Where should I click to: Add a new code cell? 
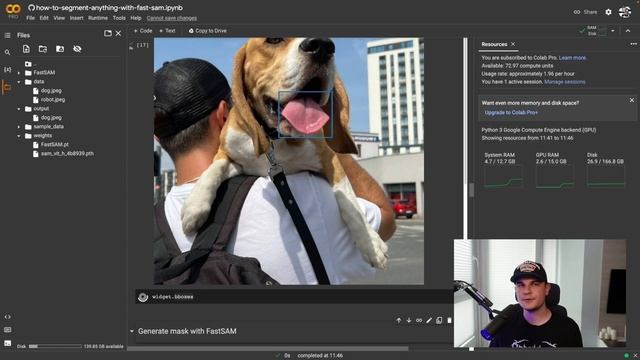coord(143,31)
